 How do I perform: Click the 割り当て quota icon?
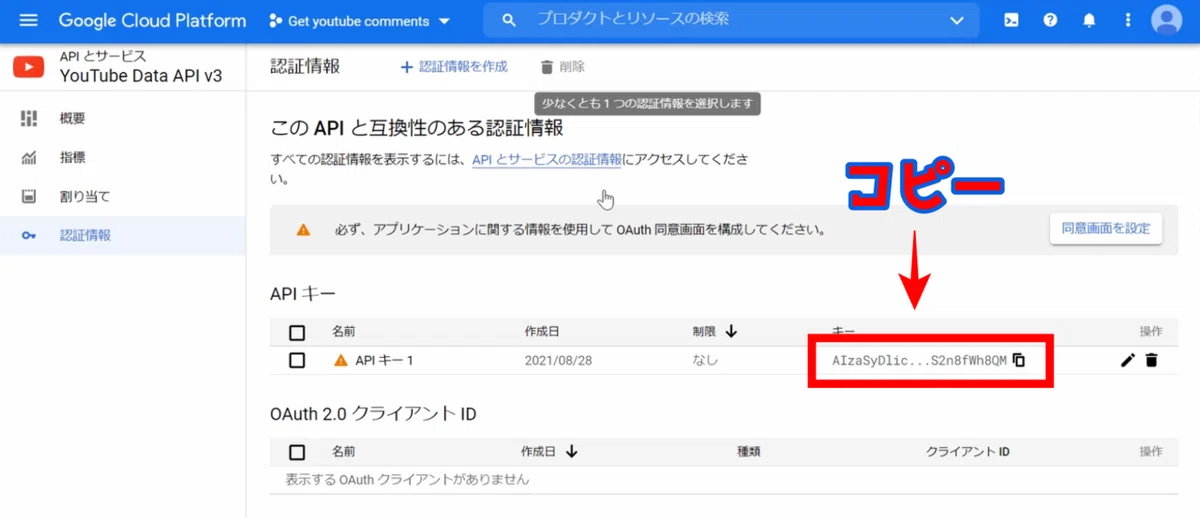click(x=29, y=196)
